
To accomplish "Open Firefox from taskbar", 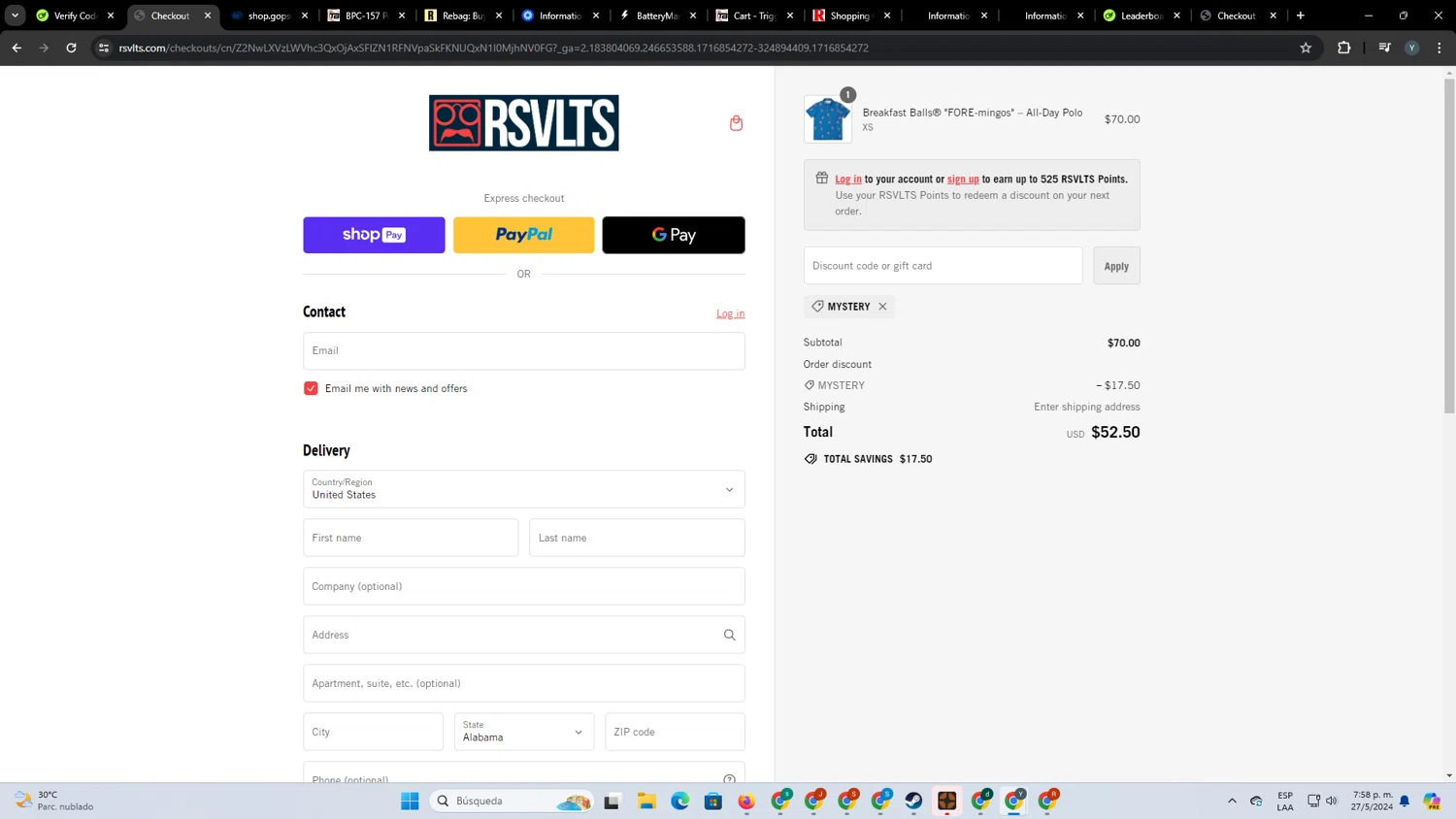I will (746, 801).
